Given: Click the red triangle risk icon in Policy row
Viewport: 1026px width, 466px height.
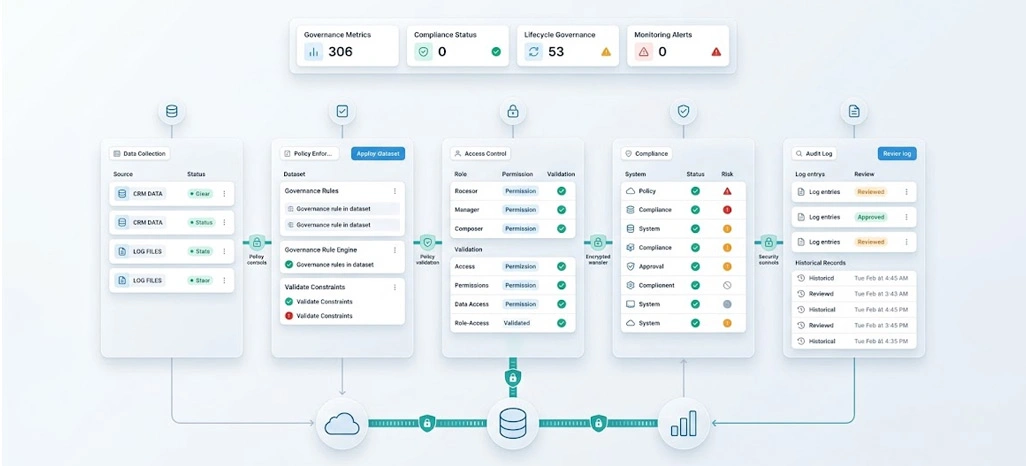Looking at the screenshot, I should coord(727,191).
